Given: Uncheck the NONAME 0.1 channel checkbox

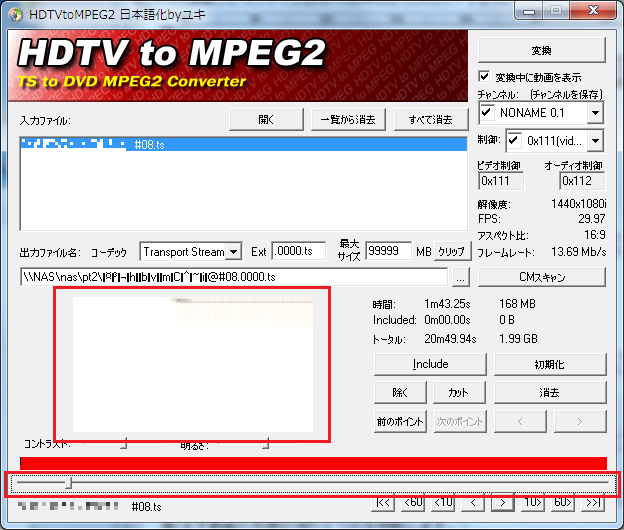Looking at the screenshot, I should 488,112.
